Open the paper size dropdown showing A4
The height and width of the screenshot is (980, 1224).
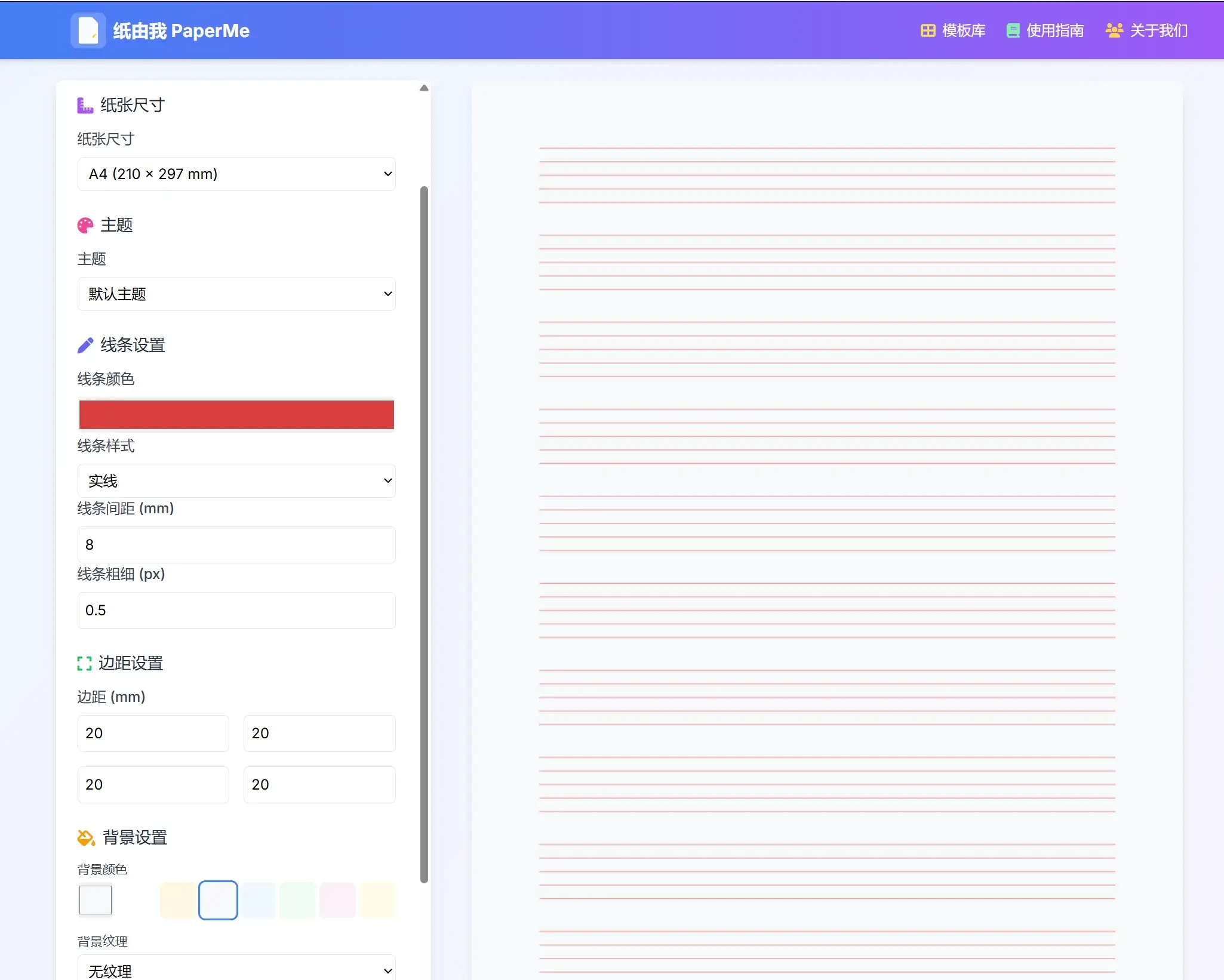[x=236, y=174]
